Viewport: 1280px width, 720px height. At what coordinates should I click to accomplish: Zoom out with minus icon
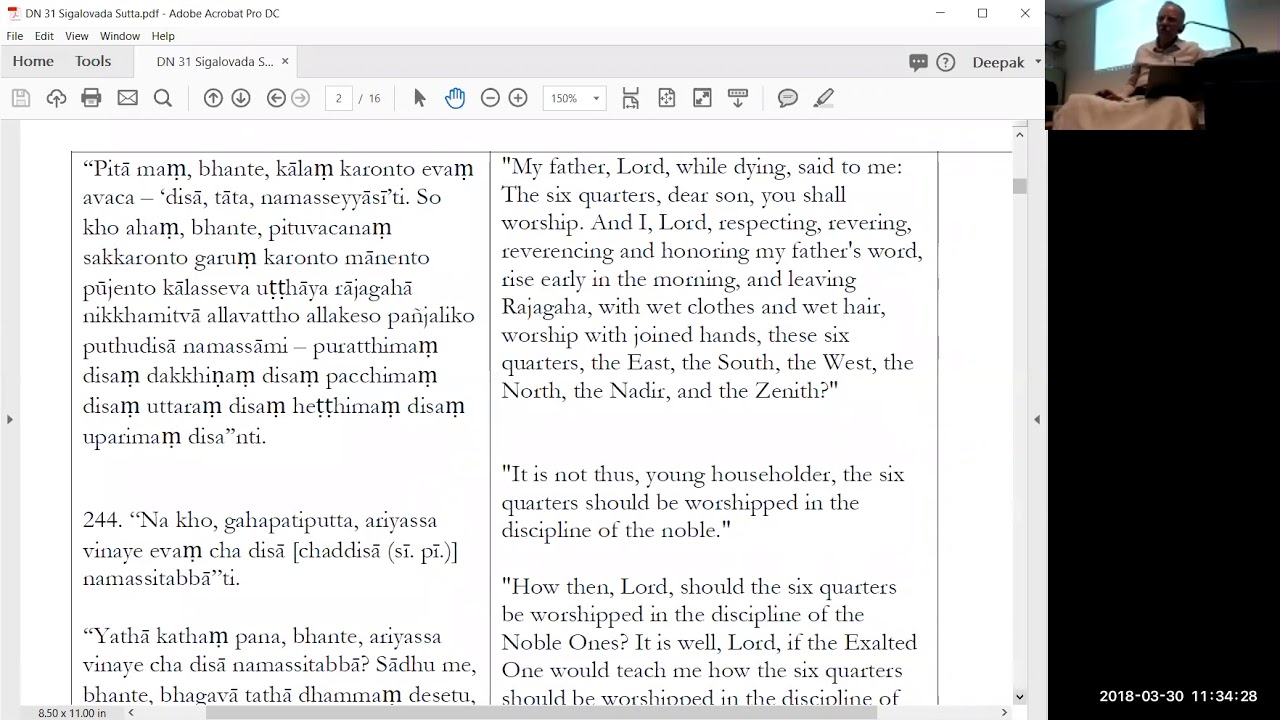(490, 98)
